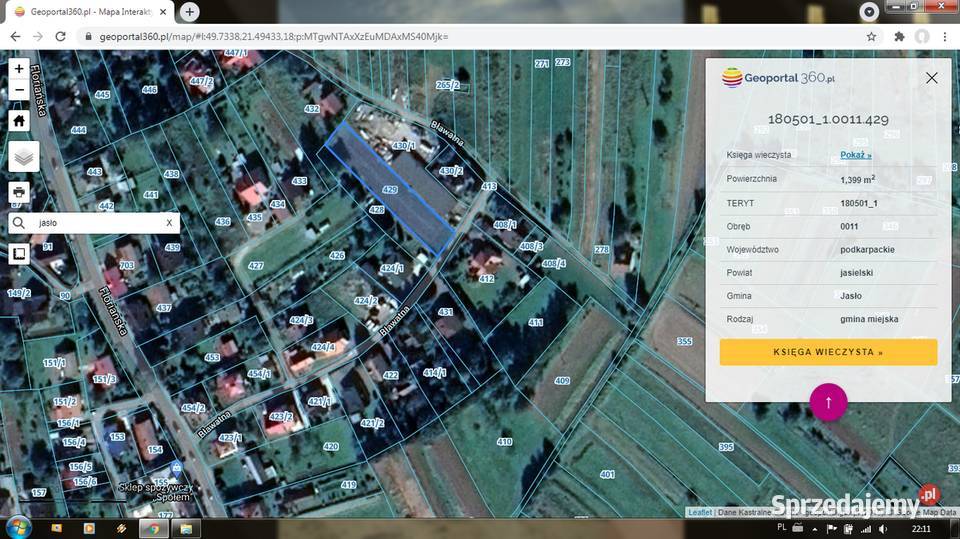This screenshot has width=960, height=539.
Task: Click the PL language indicator
Action: (x=781, y=527)
